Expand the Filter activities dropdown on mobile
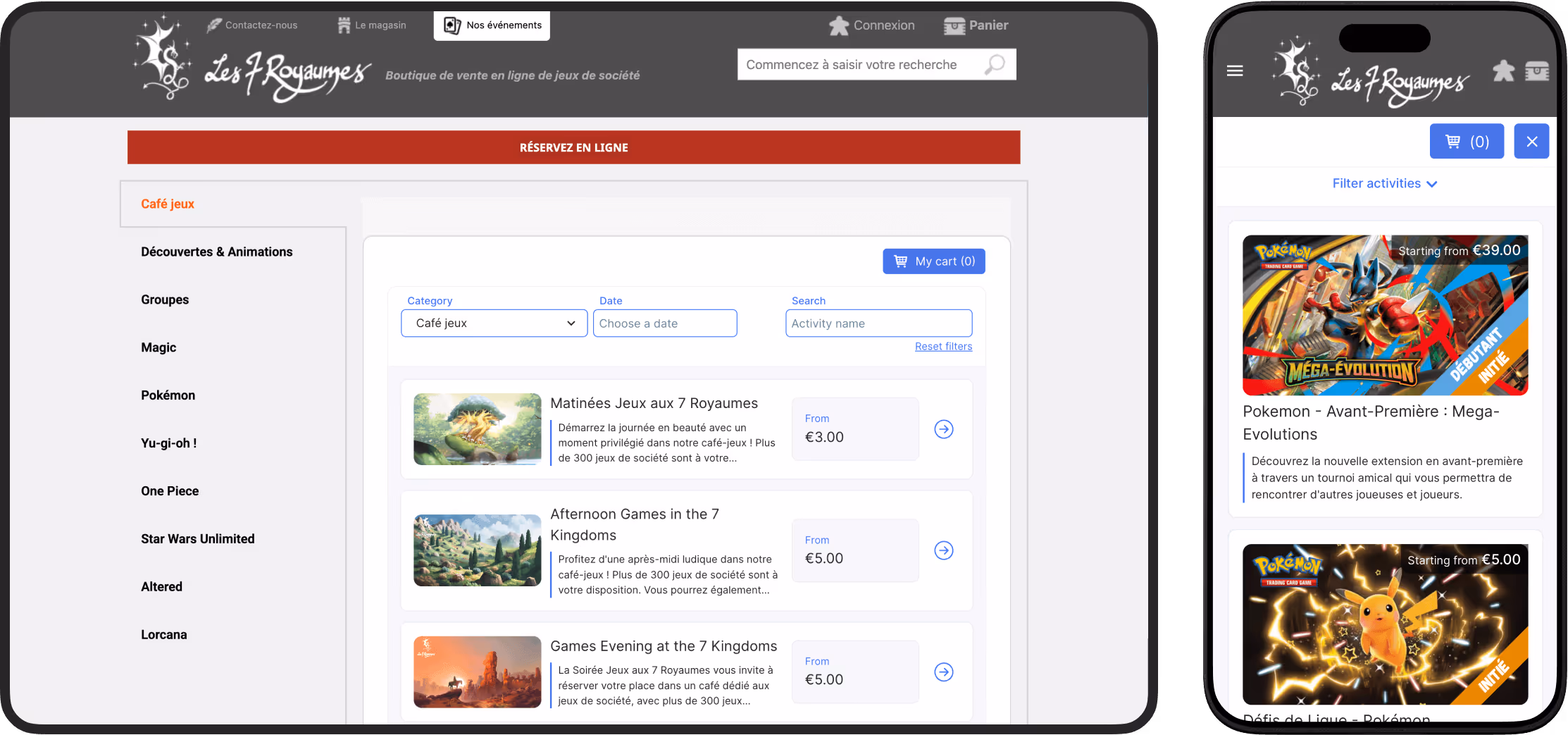 pos(1385,183)
